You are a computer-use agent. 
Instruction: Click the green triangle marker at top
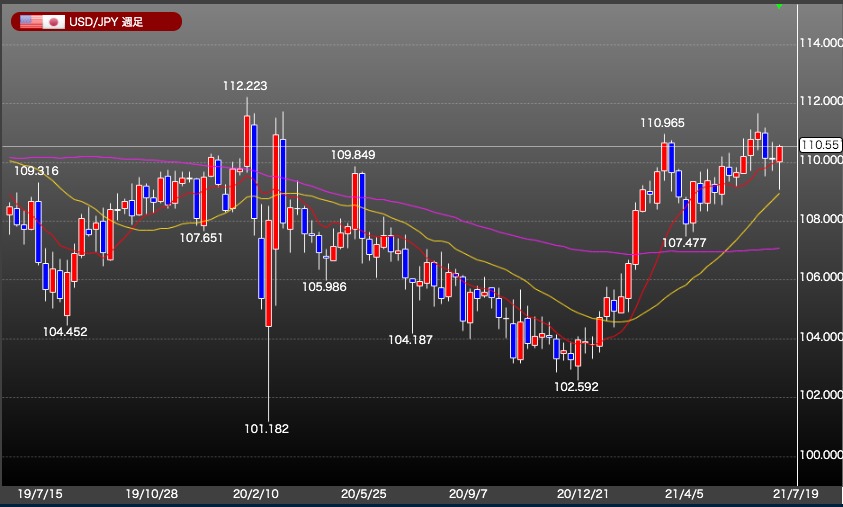pyautogui.click(x=779, y=7)
